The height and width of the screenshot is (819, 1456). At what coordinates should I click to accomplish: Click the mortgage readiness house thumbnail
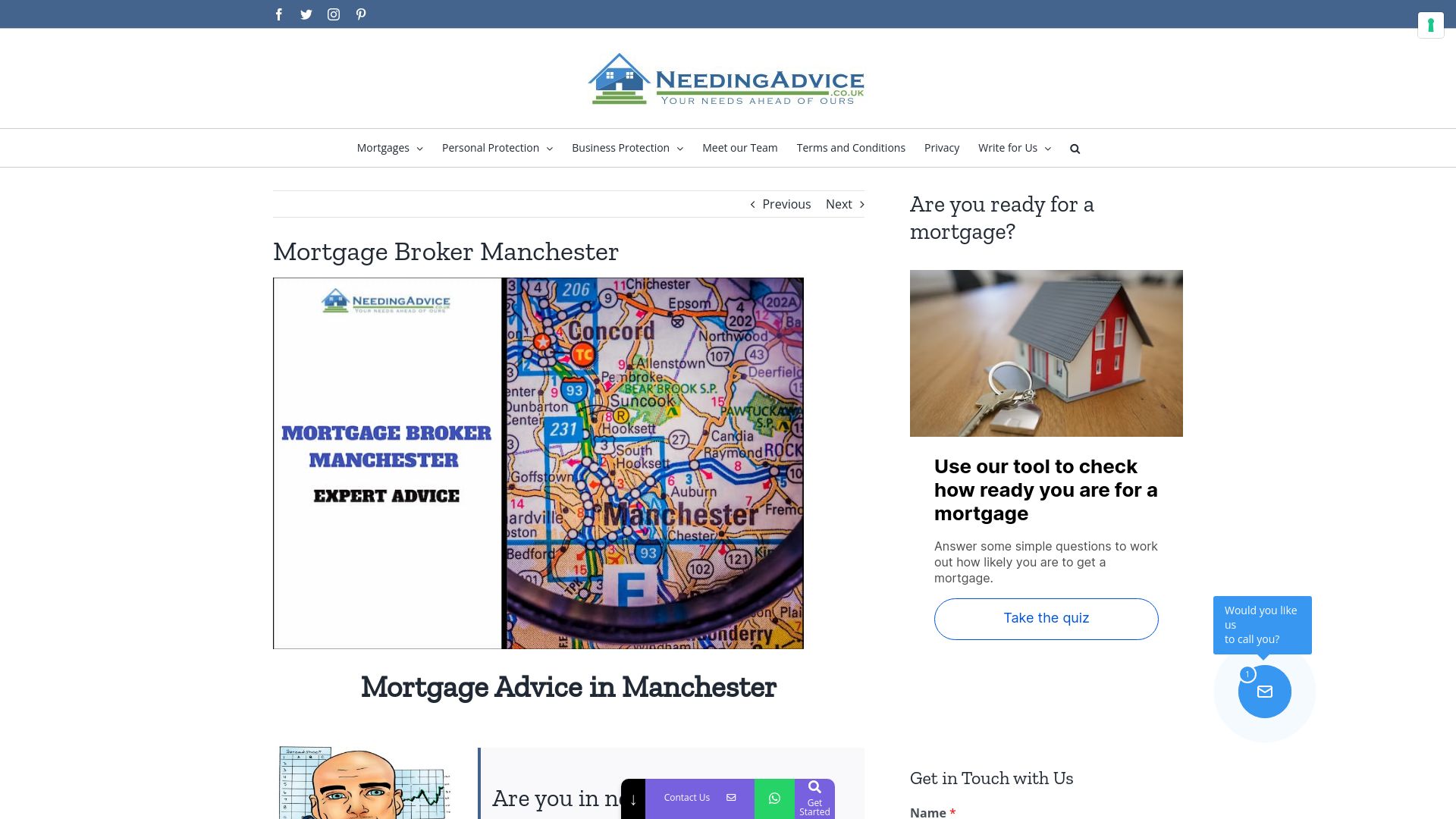pos(1046,353)
